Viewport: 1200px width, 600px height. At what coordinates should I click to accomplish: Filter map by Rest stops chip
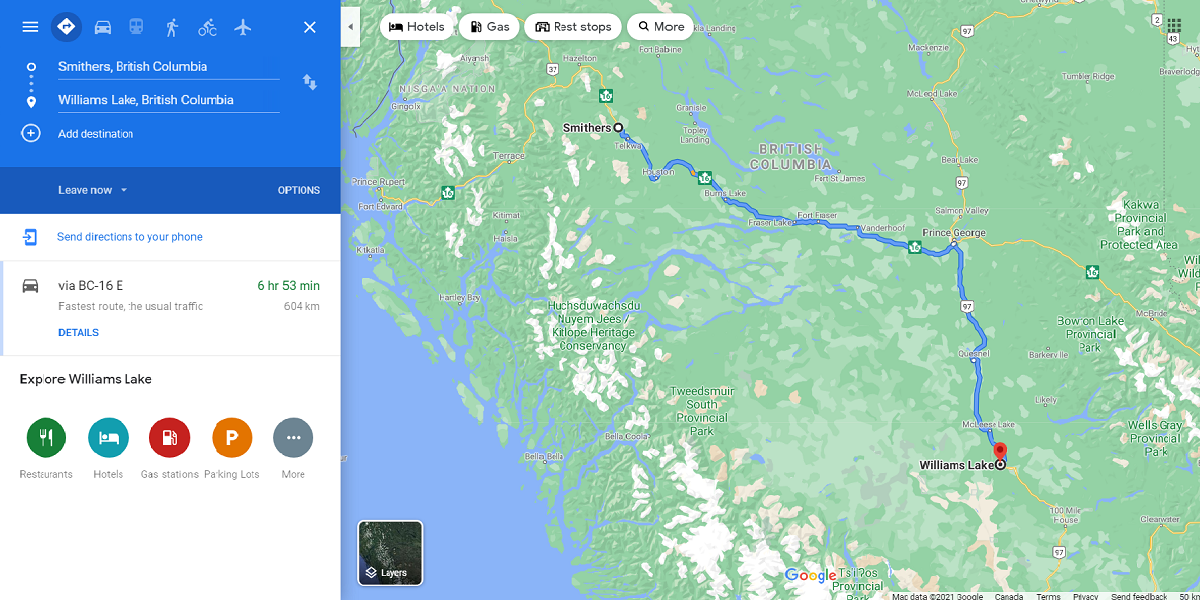[573, 27]
